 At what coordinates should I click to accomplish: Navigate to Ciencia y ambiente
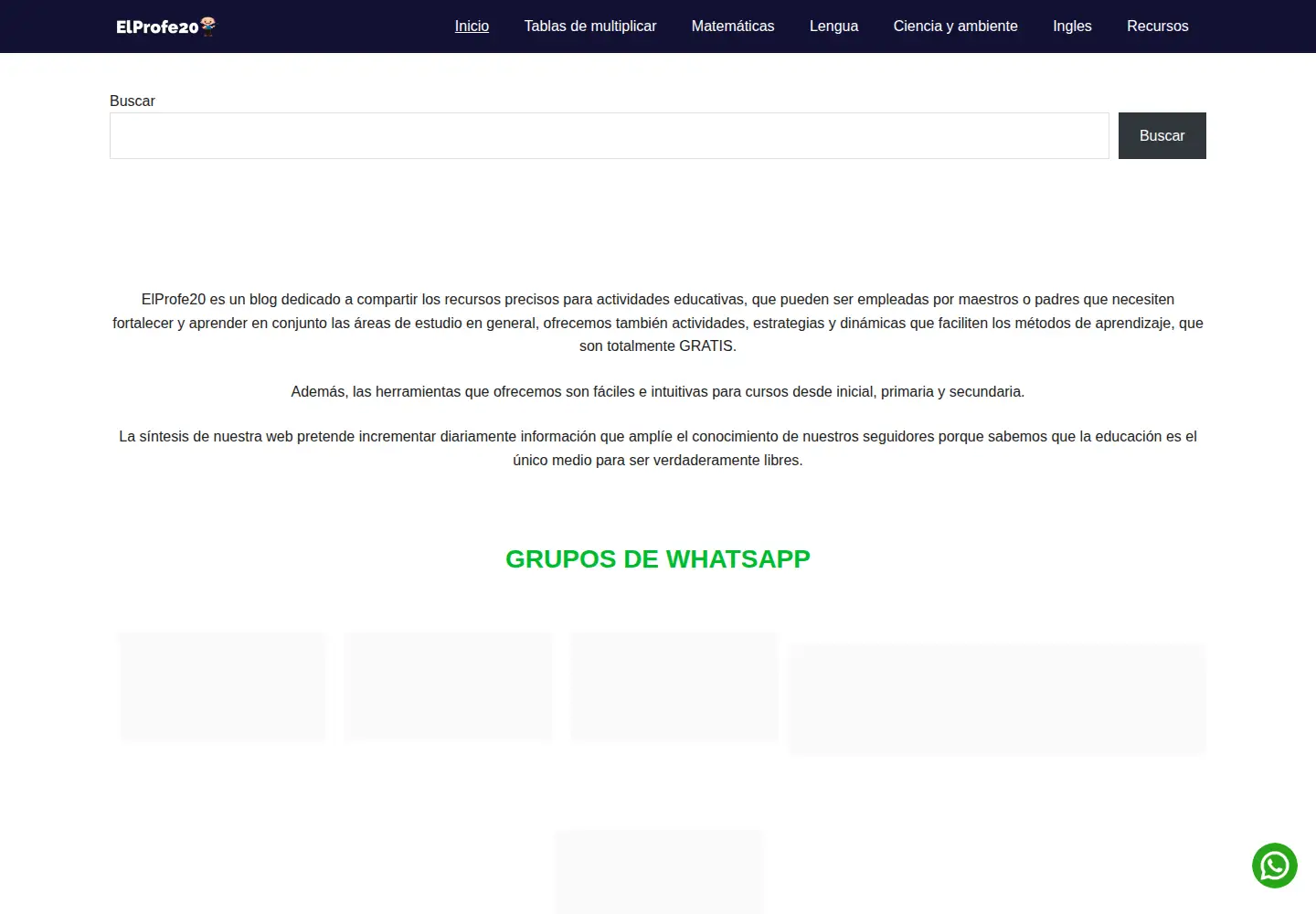click(955, 27)
